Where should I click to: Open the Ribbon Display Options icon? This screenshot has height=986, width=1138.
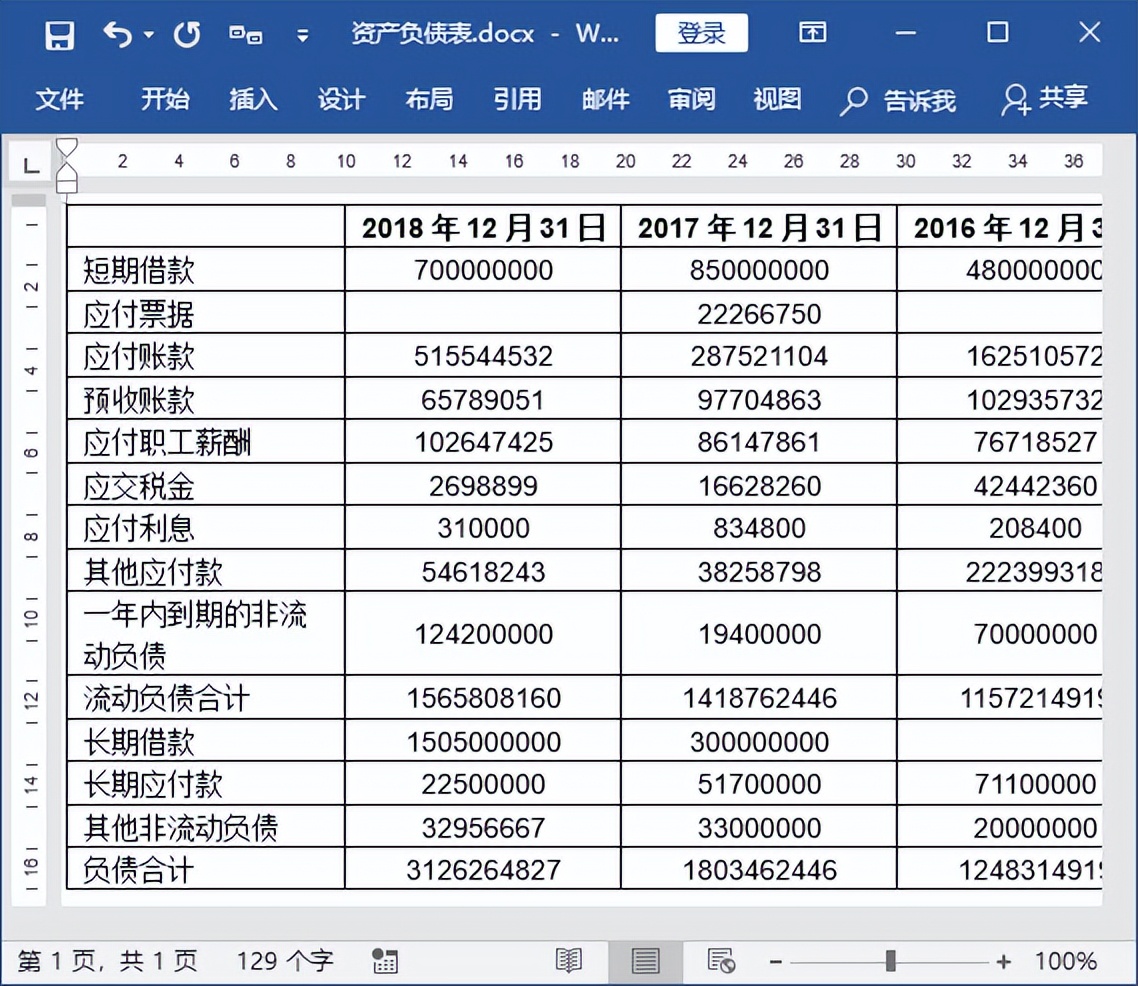[812, 32]
